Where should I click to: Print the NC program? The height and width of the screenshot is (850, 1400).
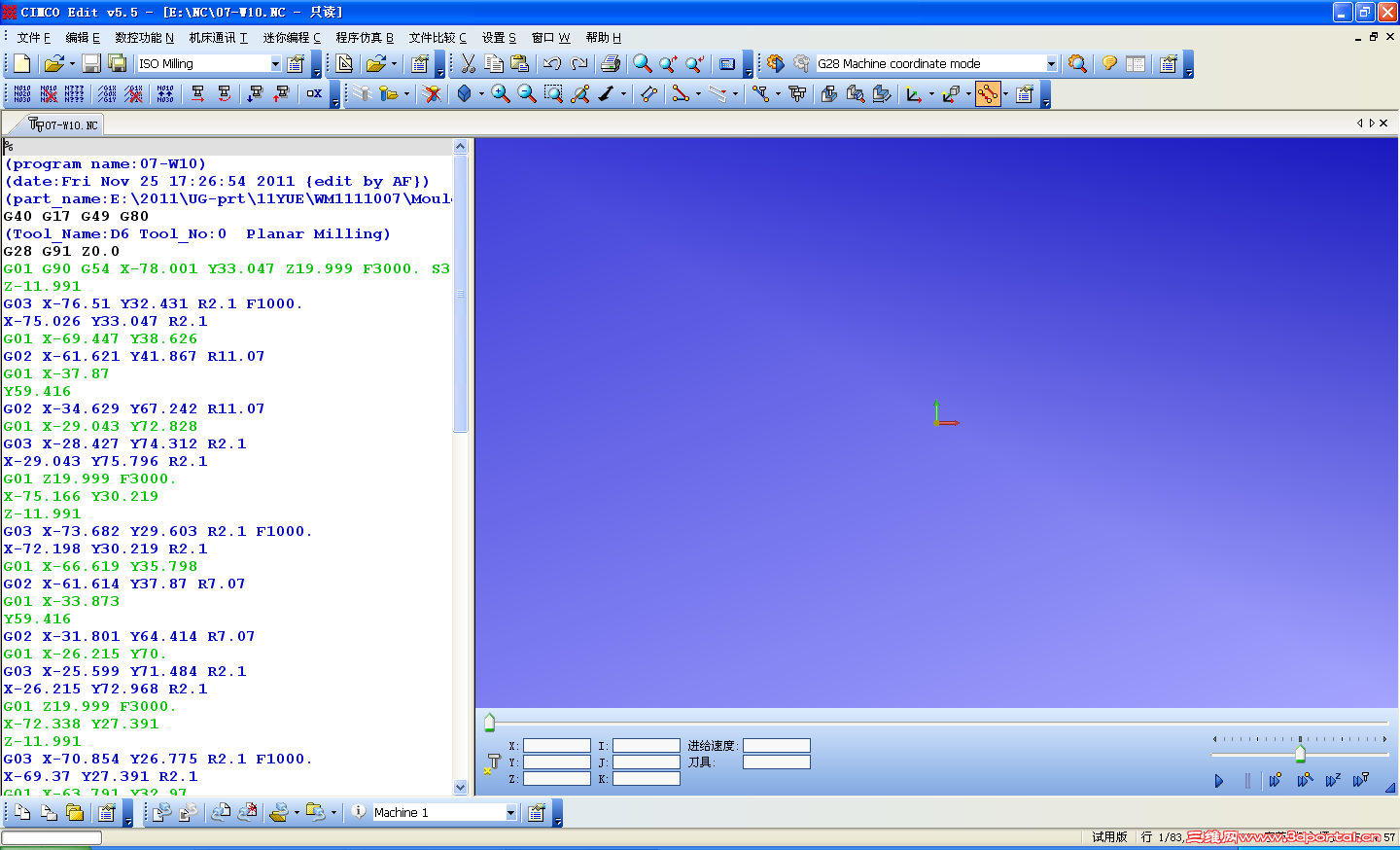click(611, 64)
